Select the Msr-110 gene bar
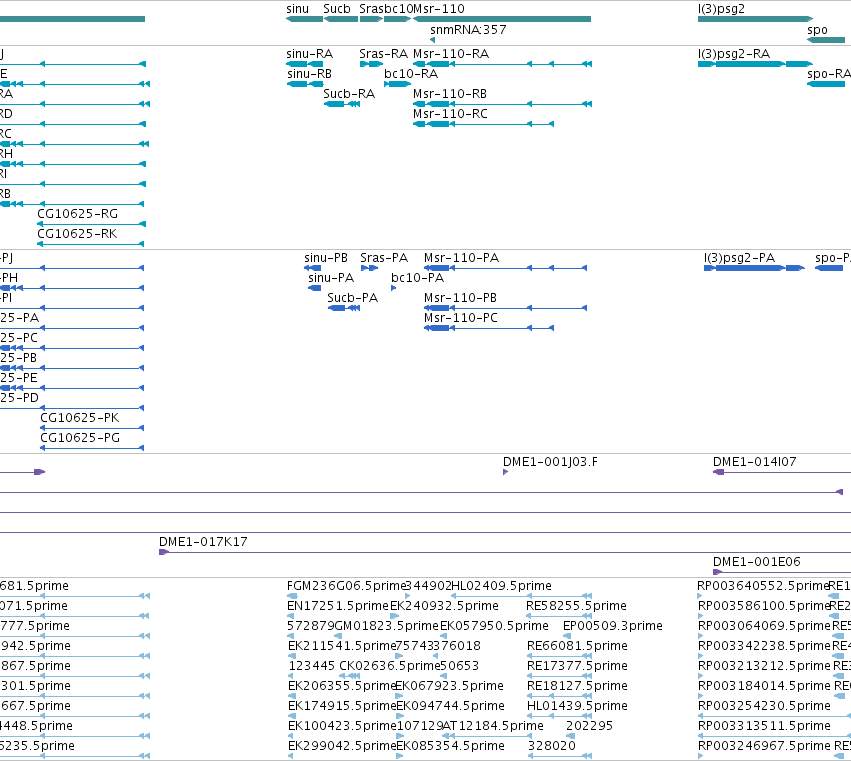Image resolution: width=851 pixels, height=761 pixels. point(502,19)
